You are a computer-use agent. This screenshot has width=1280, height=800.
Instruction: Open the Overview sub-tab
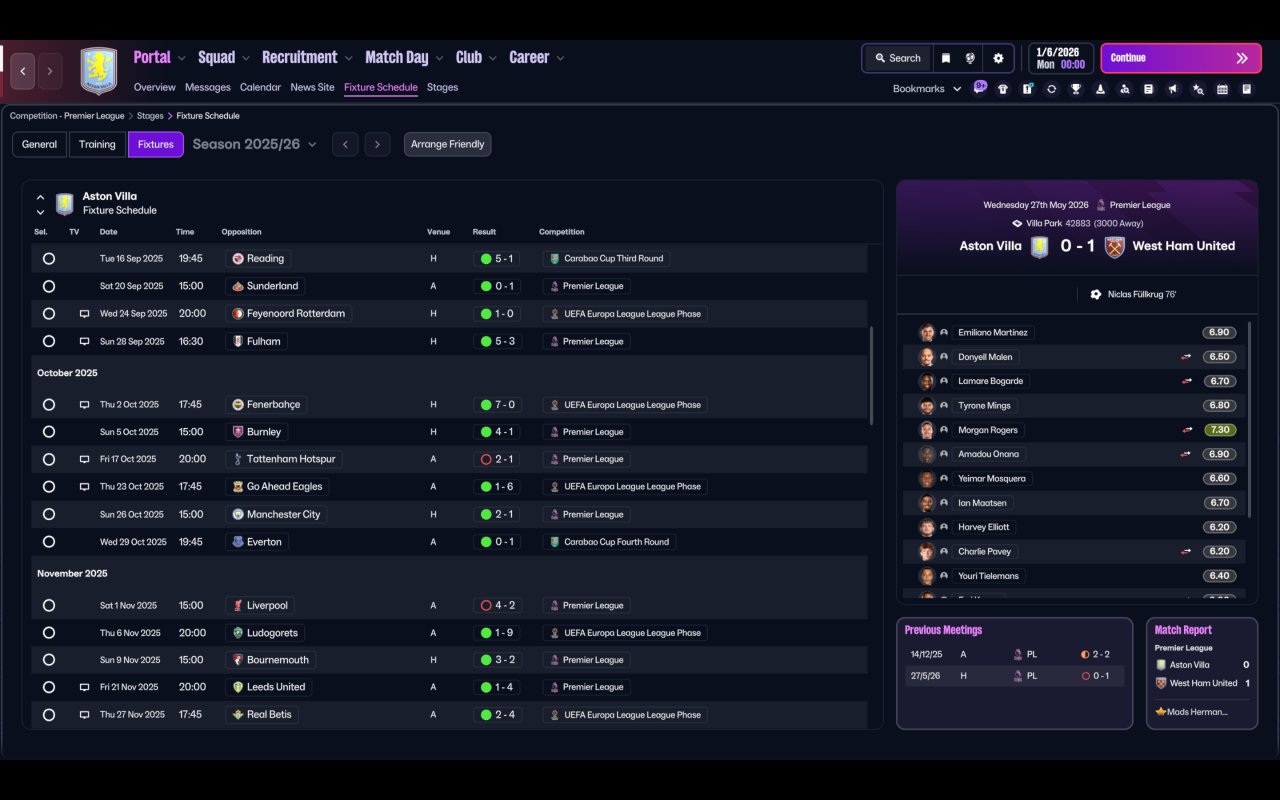click(x=154, y=87)
